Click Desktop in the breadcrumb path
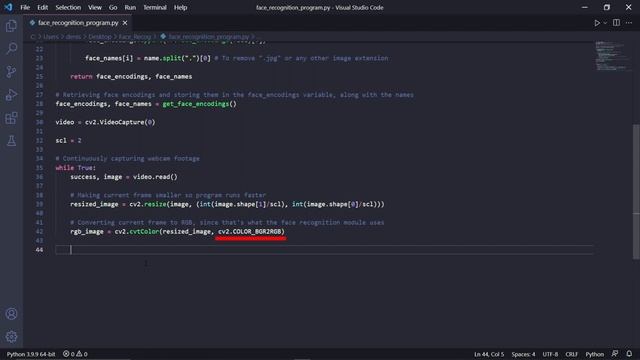The height and width of the screenshot is (360, 640). 100,37
